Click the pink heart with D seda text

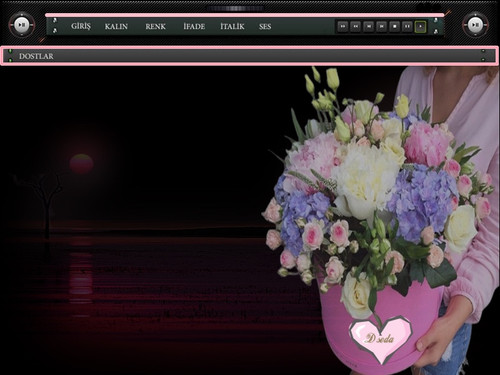[381, 339]
